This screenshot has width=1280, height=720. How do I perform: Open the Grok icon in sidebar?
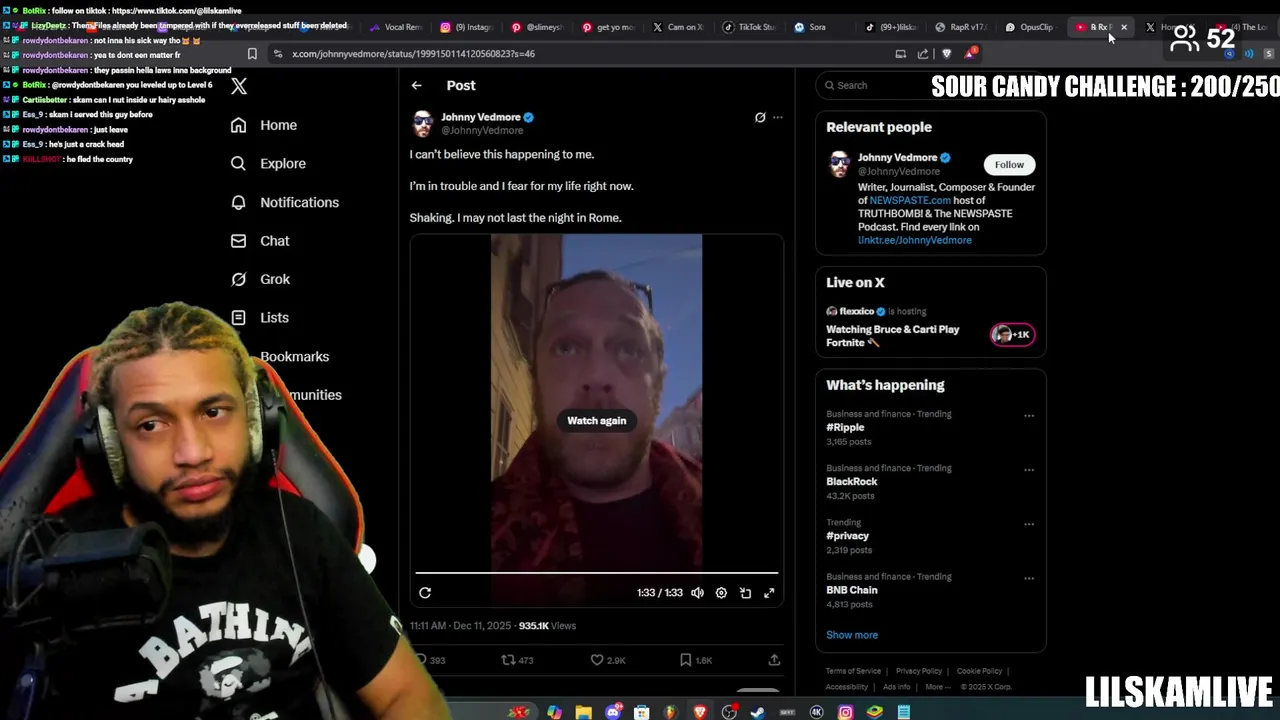point(238,279)
